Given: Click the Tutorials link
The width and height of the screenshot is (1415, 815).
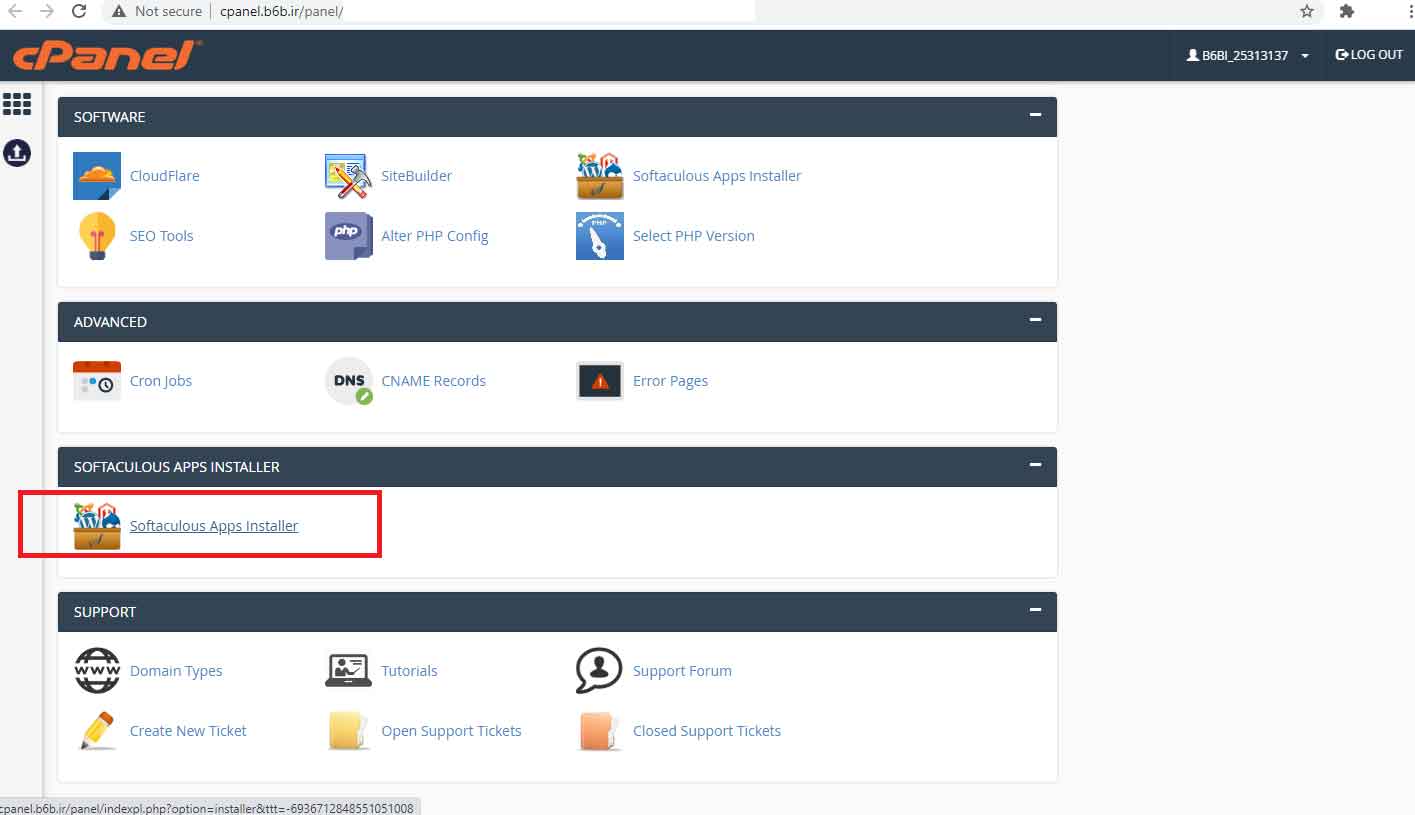Looking at the screenshot, I should [410, 671].
